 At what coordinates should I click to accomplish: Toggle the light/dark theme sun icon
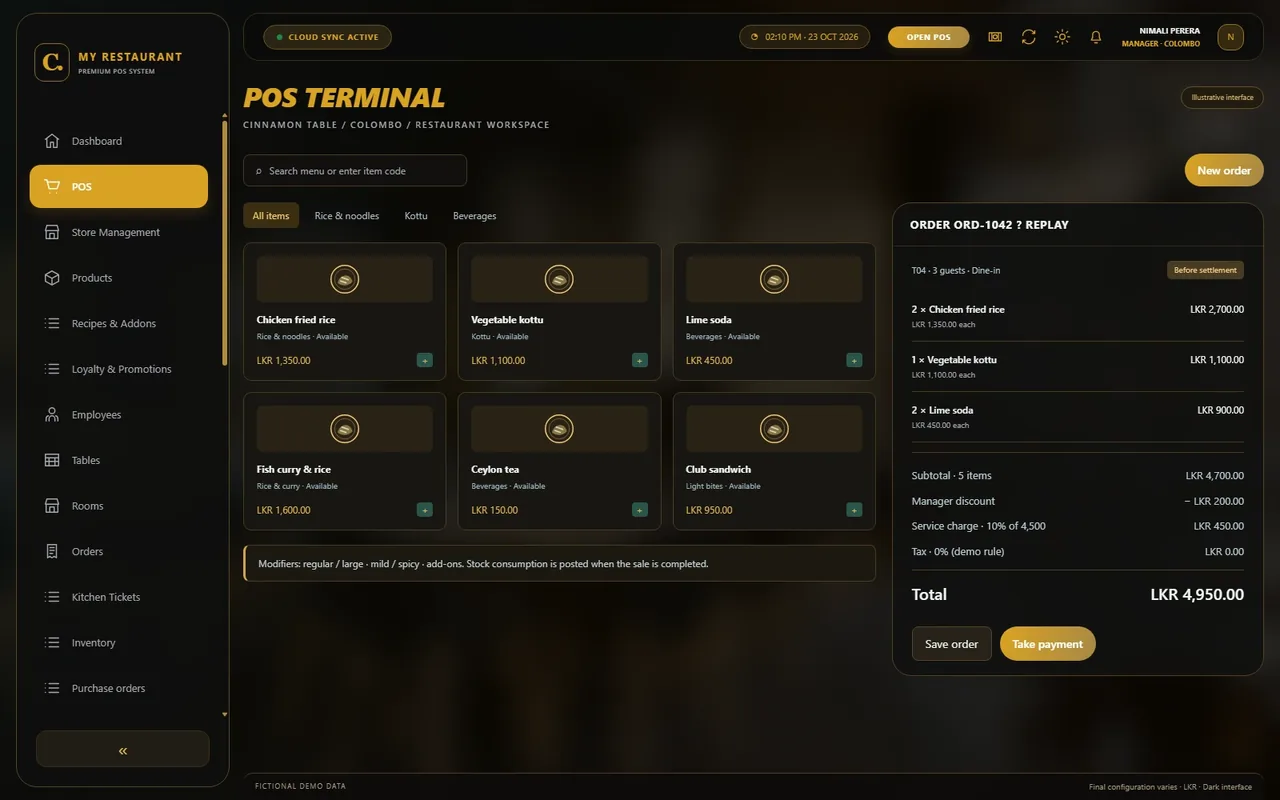(x=1062, y=37)
